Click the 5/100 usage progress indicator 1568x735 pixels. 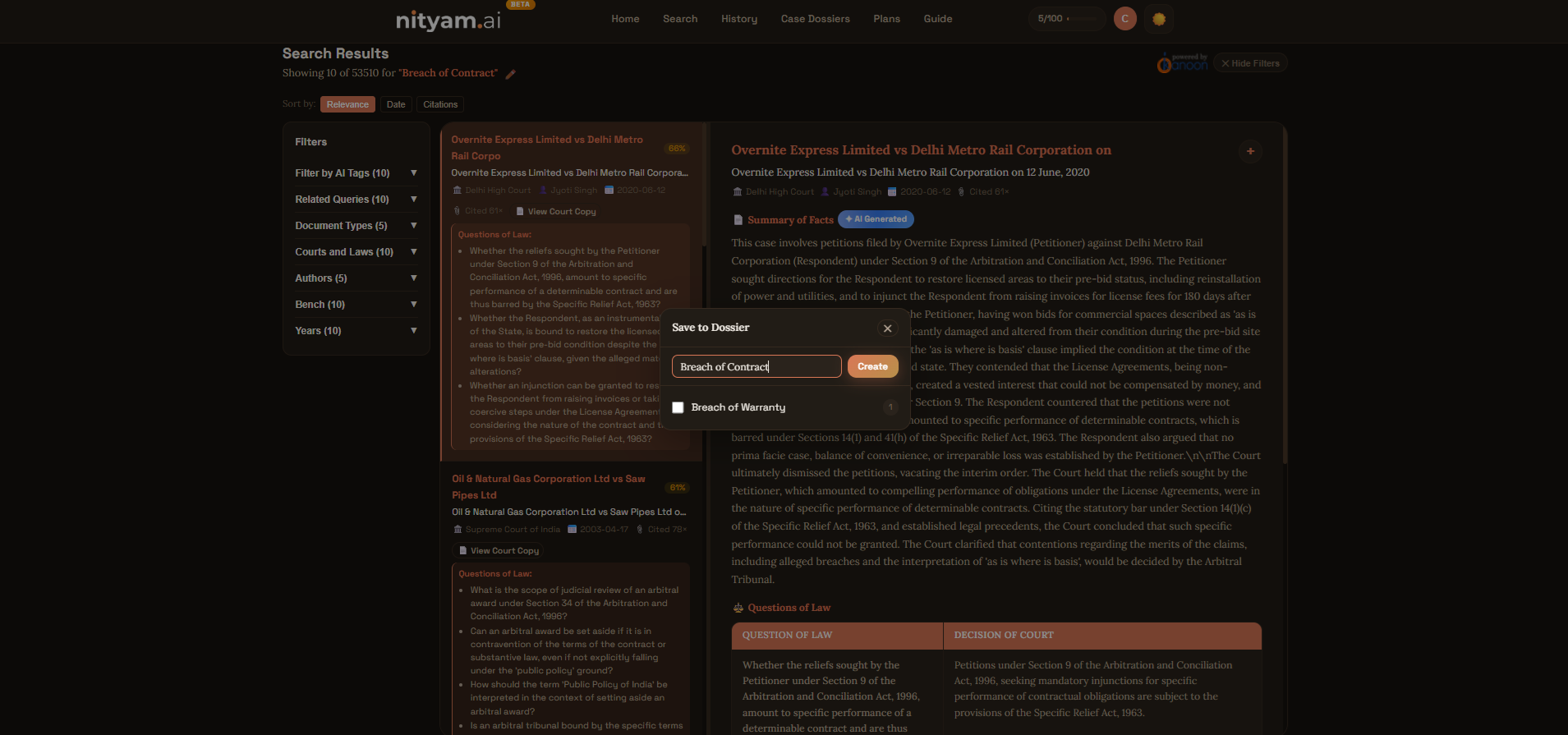[1067, 19]
